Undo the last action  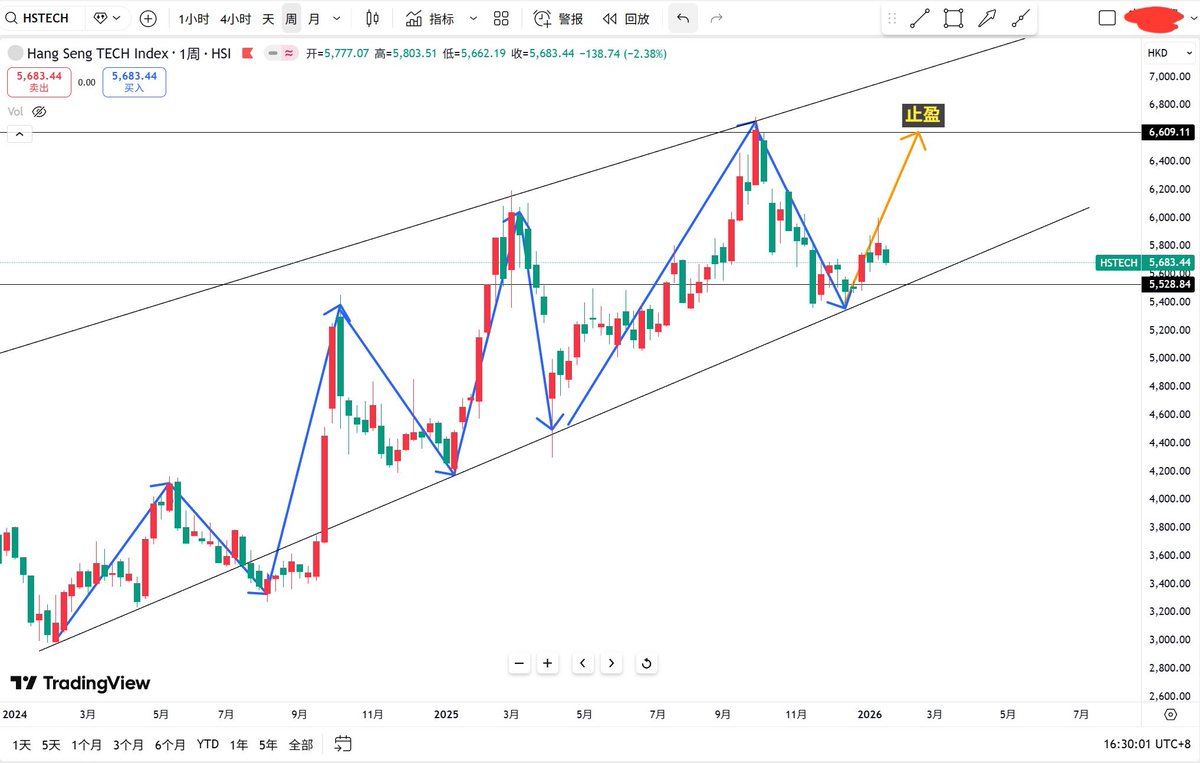(x=682, y=18)
